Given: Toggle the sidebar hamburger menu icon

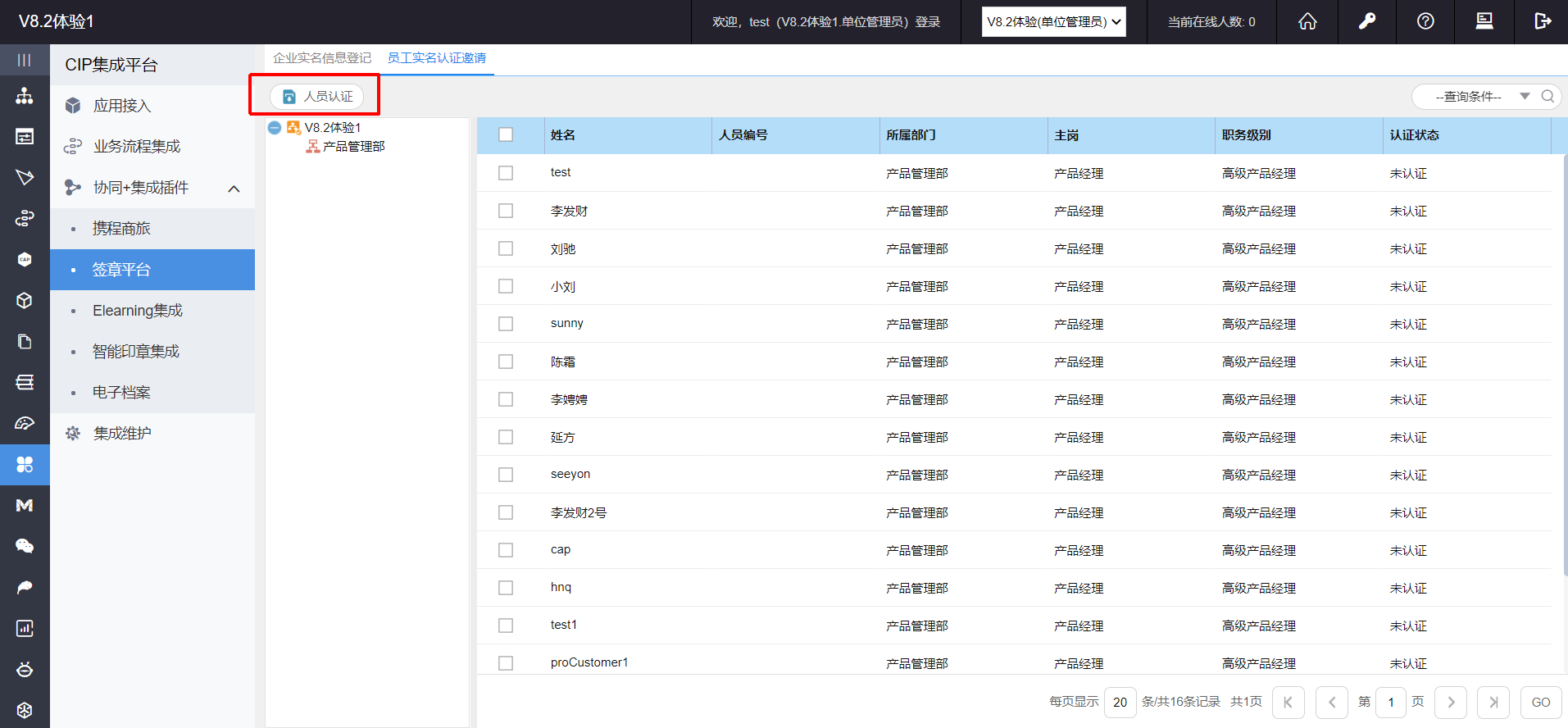Looking at the screenshot, I should click(x=25, y=60).
